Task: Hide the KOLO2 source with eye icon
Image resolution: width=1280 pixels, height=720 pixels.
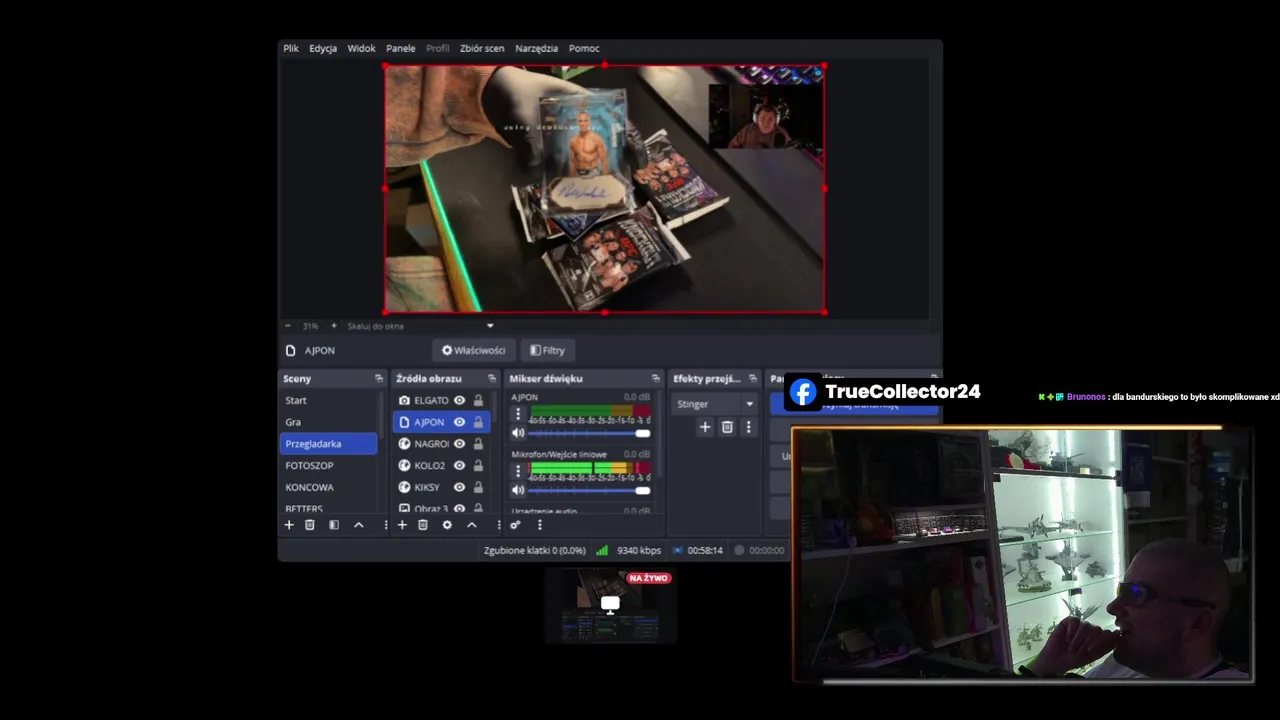Action: (x=459, y=465)
